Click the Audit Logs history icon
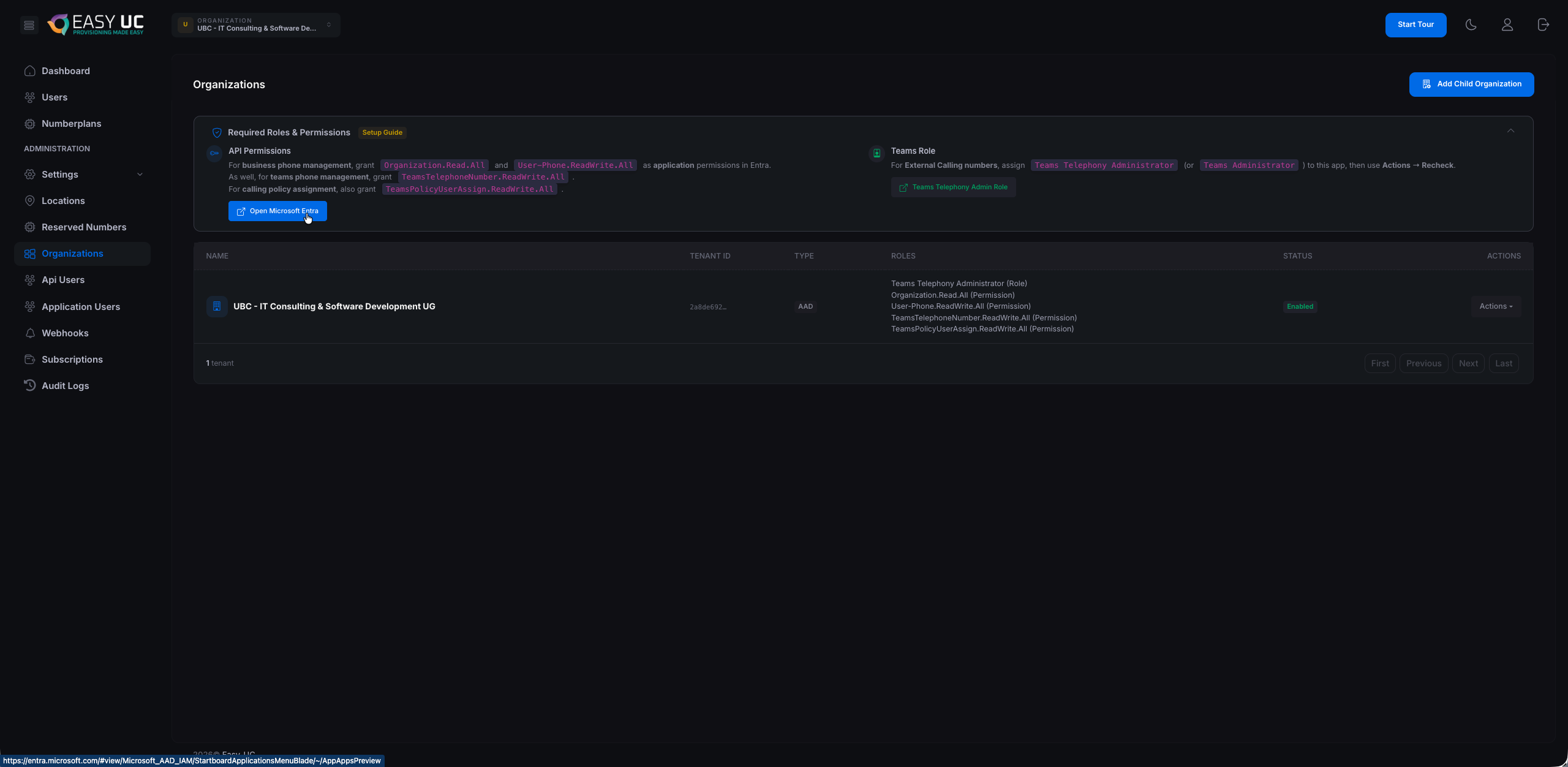The image size is (1568, 767). click(29, 386)
